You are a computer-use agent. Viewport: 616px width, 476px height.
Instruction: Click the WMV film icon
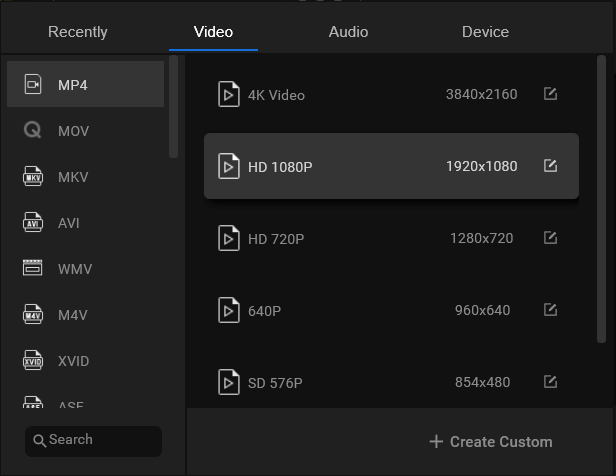pyautogui.click(x=33, y=268)
